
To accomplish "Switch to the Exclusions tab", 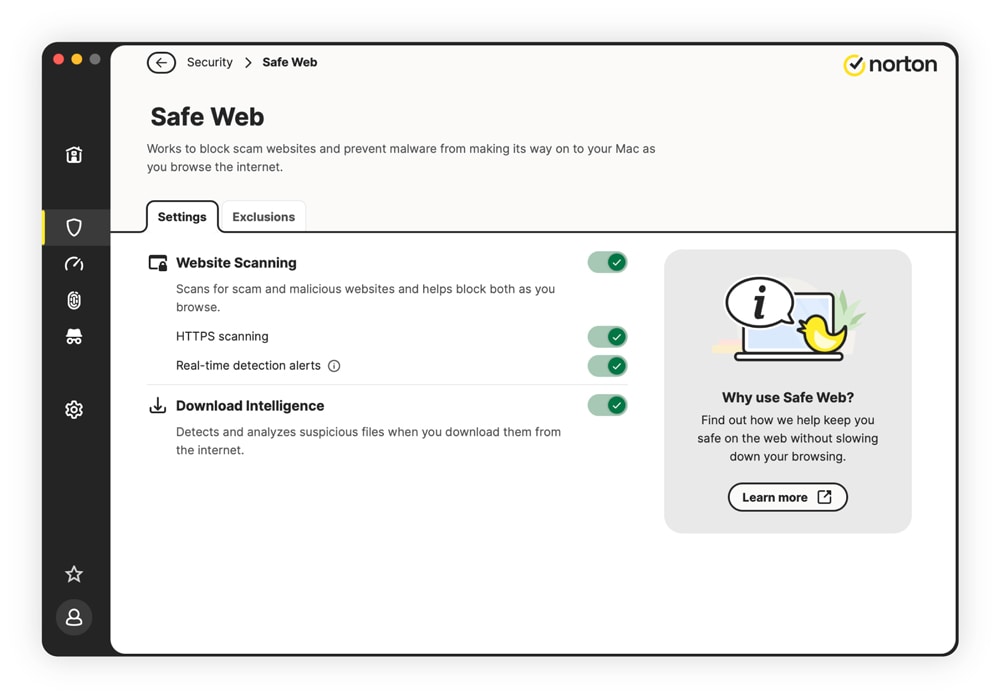I will [263, 216].
